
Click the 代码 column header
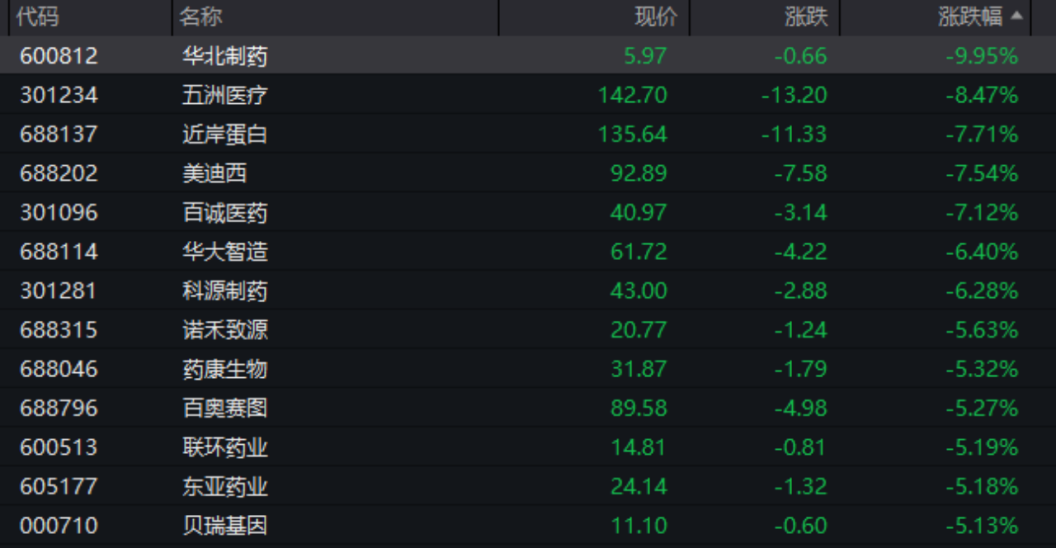click(x=38, y=17)
